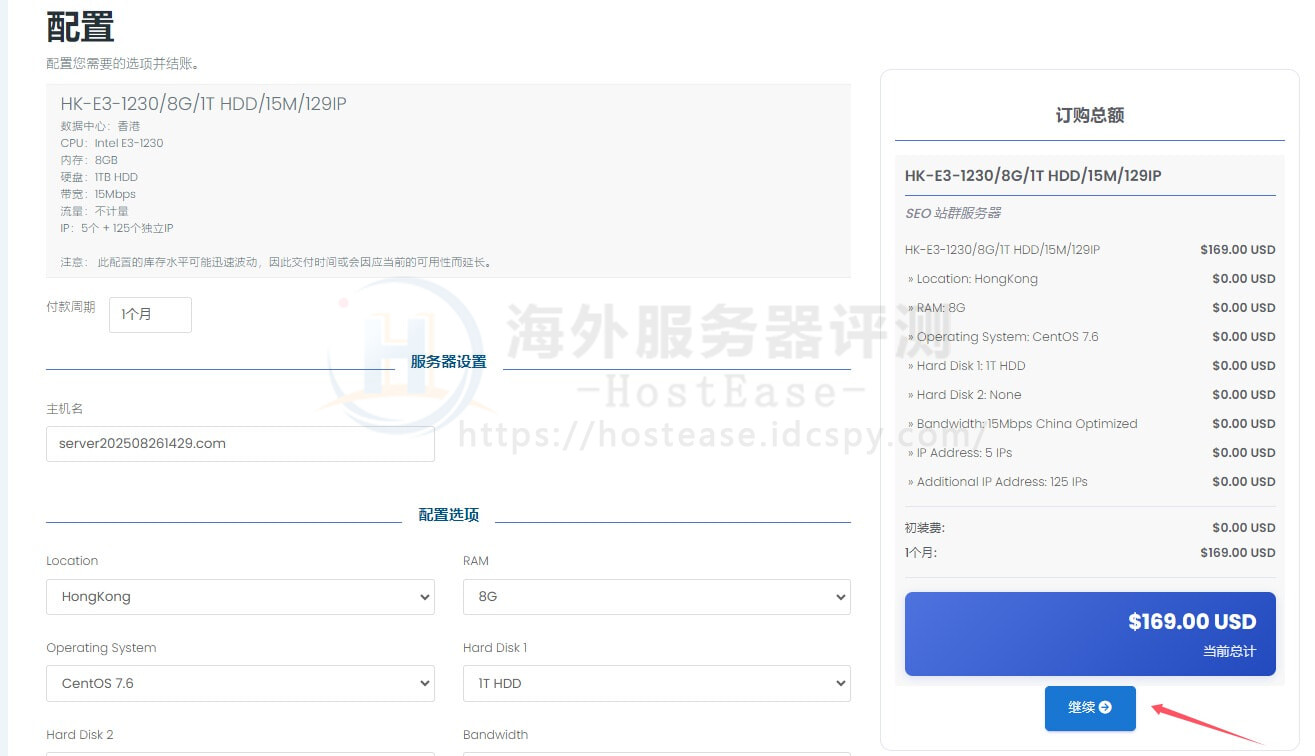Viewport: 1315px width, 756px height.
Task: Click the 1个月 row label in order summary
Action: point(921,553)
